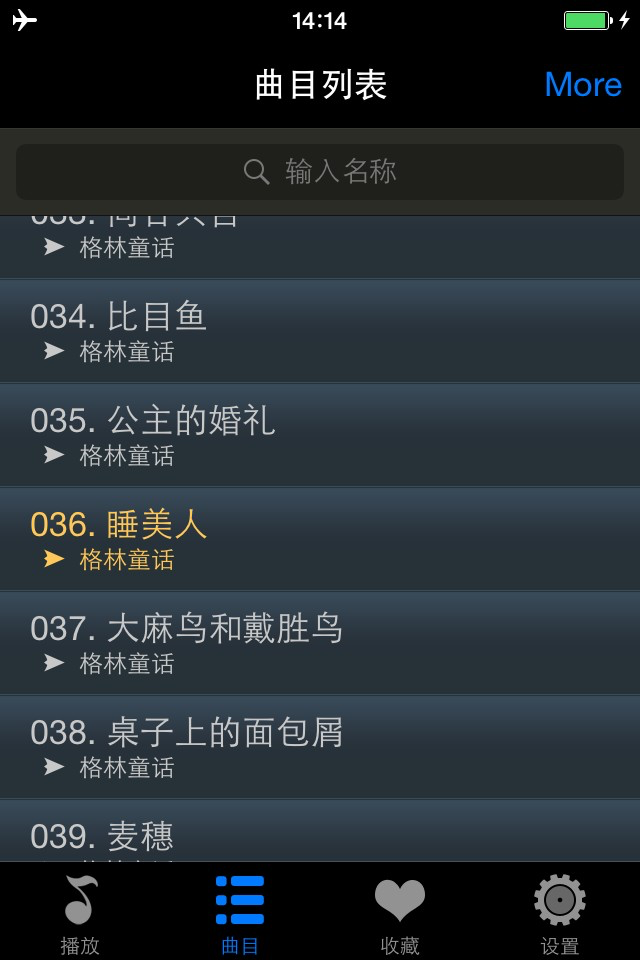This screenshot has height=960, width=640.
Task: Open the 收藏 heart favorites tab
Action: click(399, 912)
